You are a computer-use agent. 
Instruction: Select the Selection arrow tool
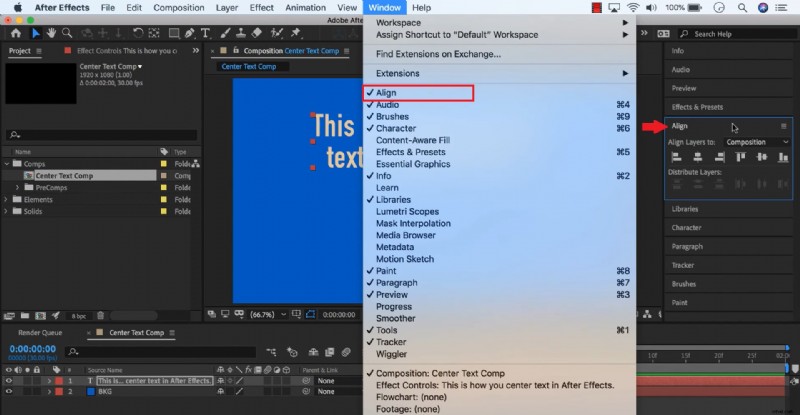35,33
